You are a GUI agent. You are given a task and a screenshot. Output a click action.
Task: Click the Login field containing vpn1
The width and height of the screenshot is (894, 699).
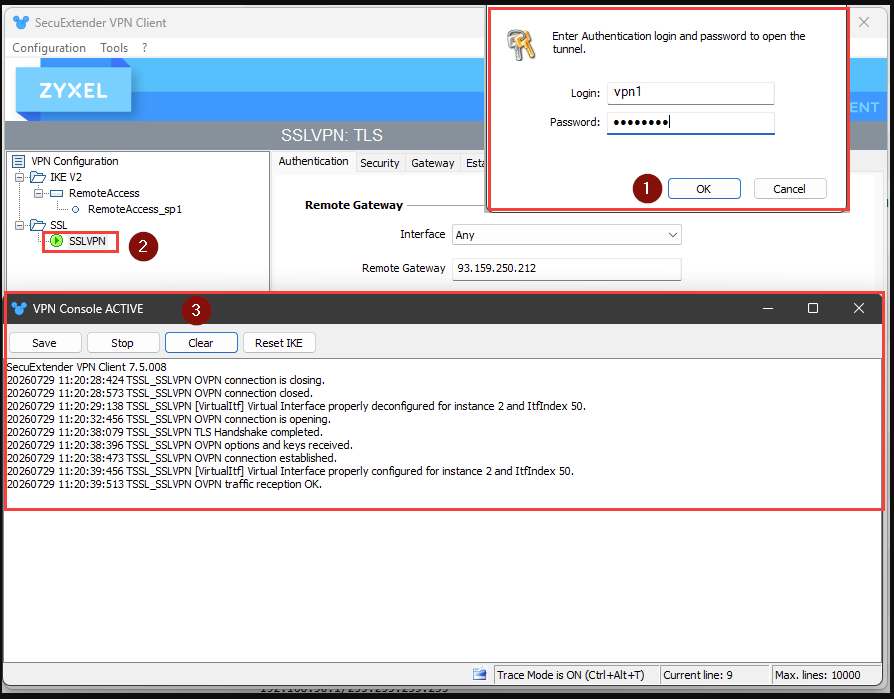coord(690,93)
